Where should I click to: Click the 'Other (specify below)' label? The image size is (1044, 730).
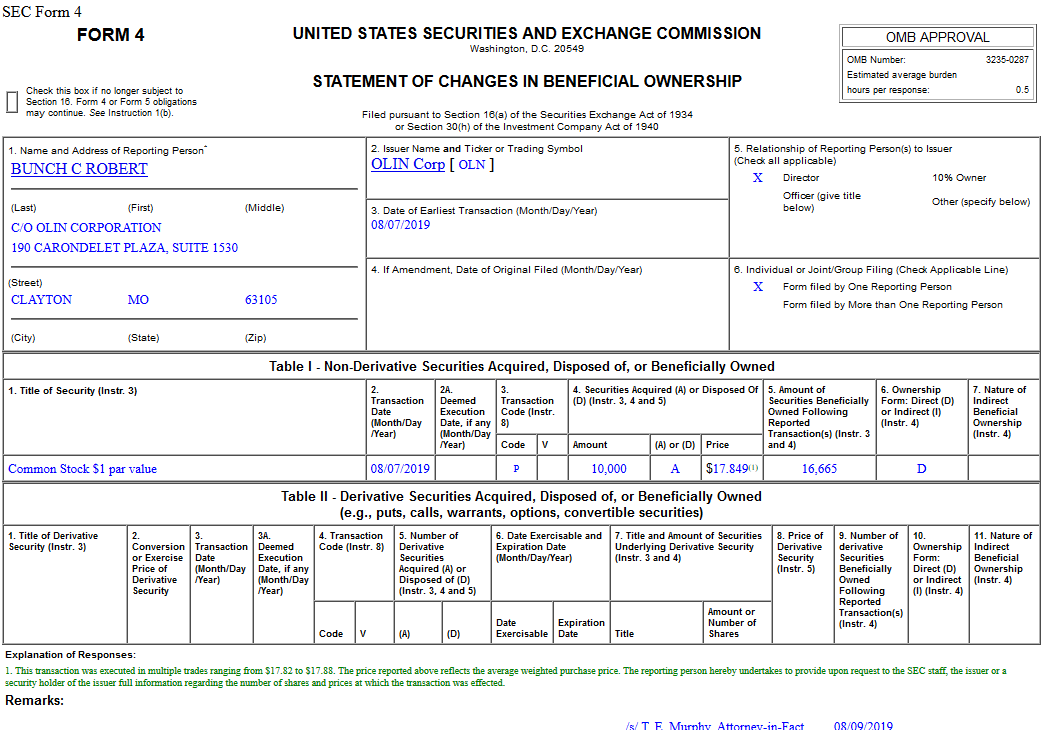pos(981,202)
